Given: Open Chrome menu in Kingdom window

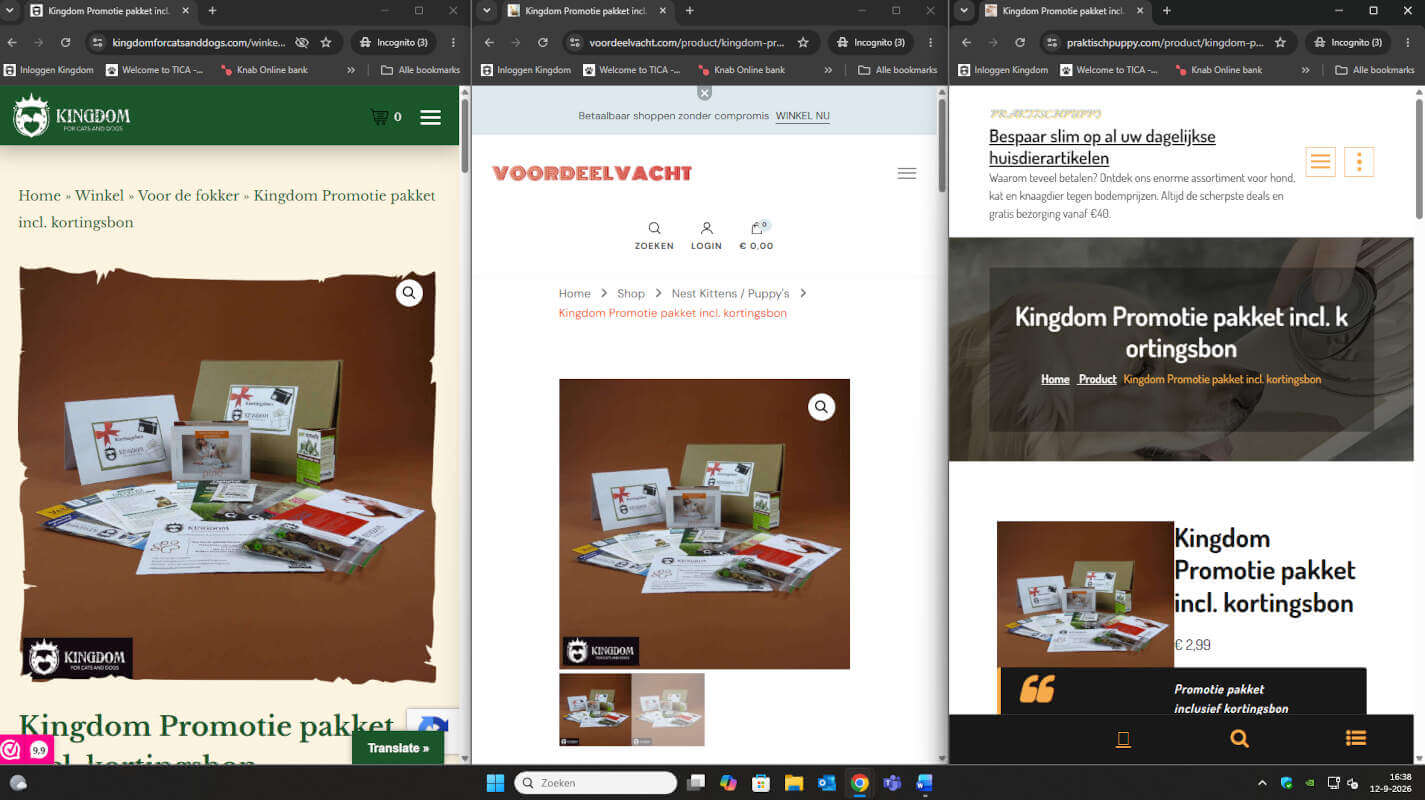Looking at the screenshot, I should 453,43.
